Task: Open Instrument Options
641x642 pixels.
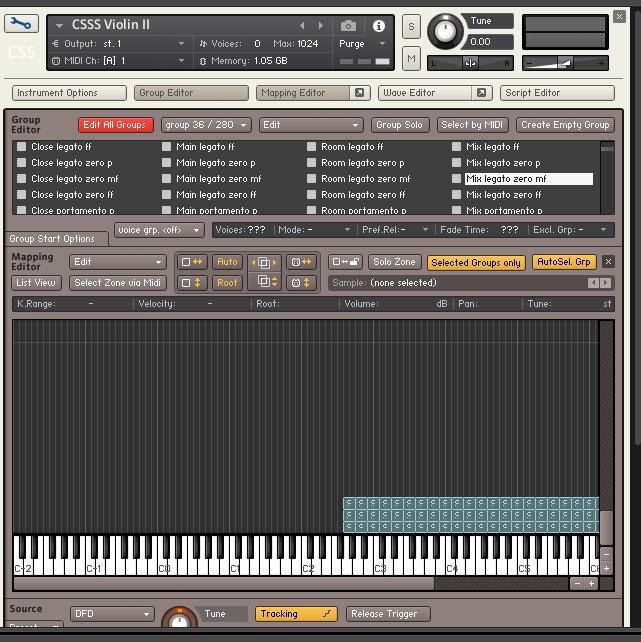Action: (x=69, y=93)
